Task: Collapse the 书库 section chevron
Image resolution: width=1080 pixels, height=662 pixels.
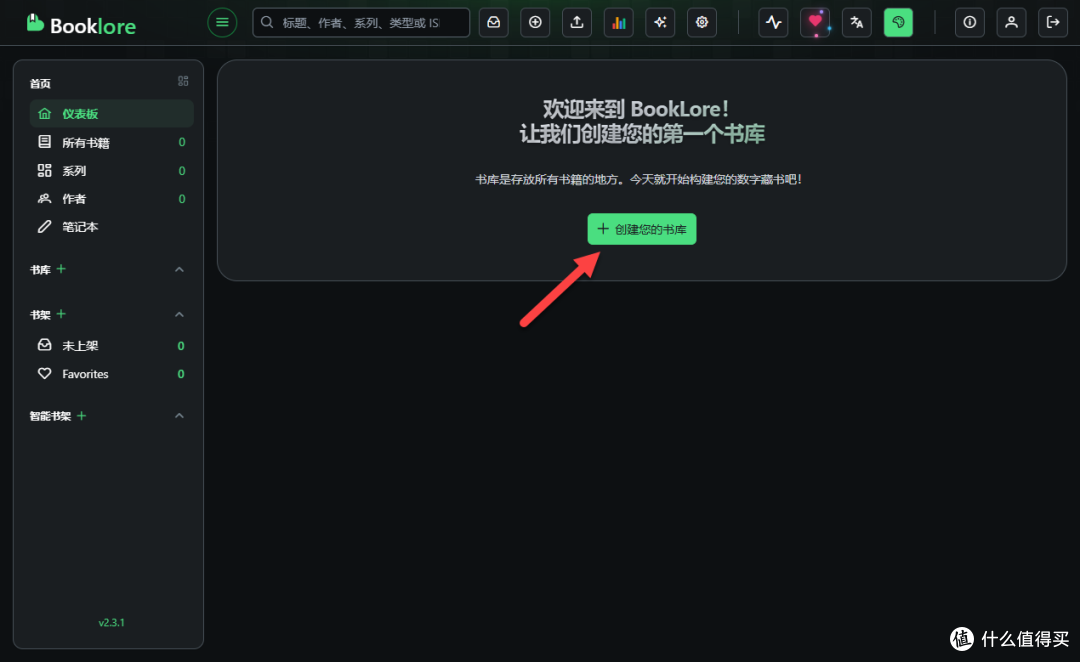Action: (179, 269)
